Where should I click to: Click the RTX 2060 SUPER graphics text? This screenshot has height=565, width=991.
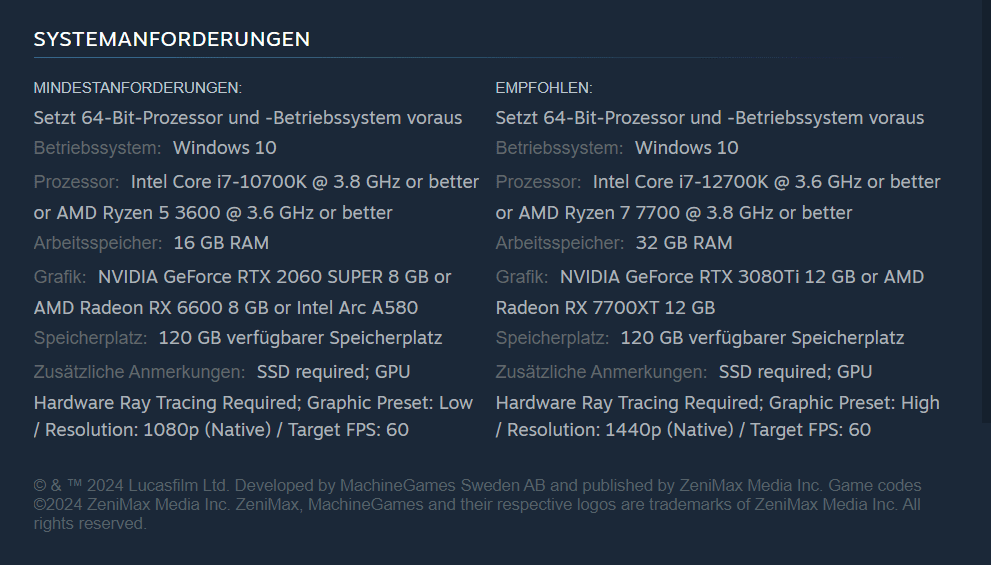tap(273, 277)
